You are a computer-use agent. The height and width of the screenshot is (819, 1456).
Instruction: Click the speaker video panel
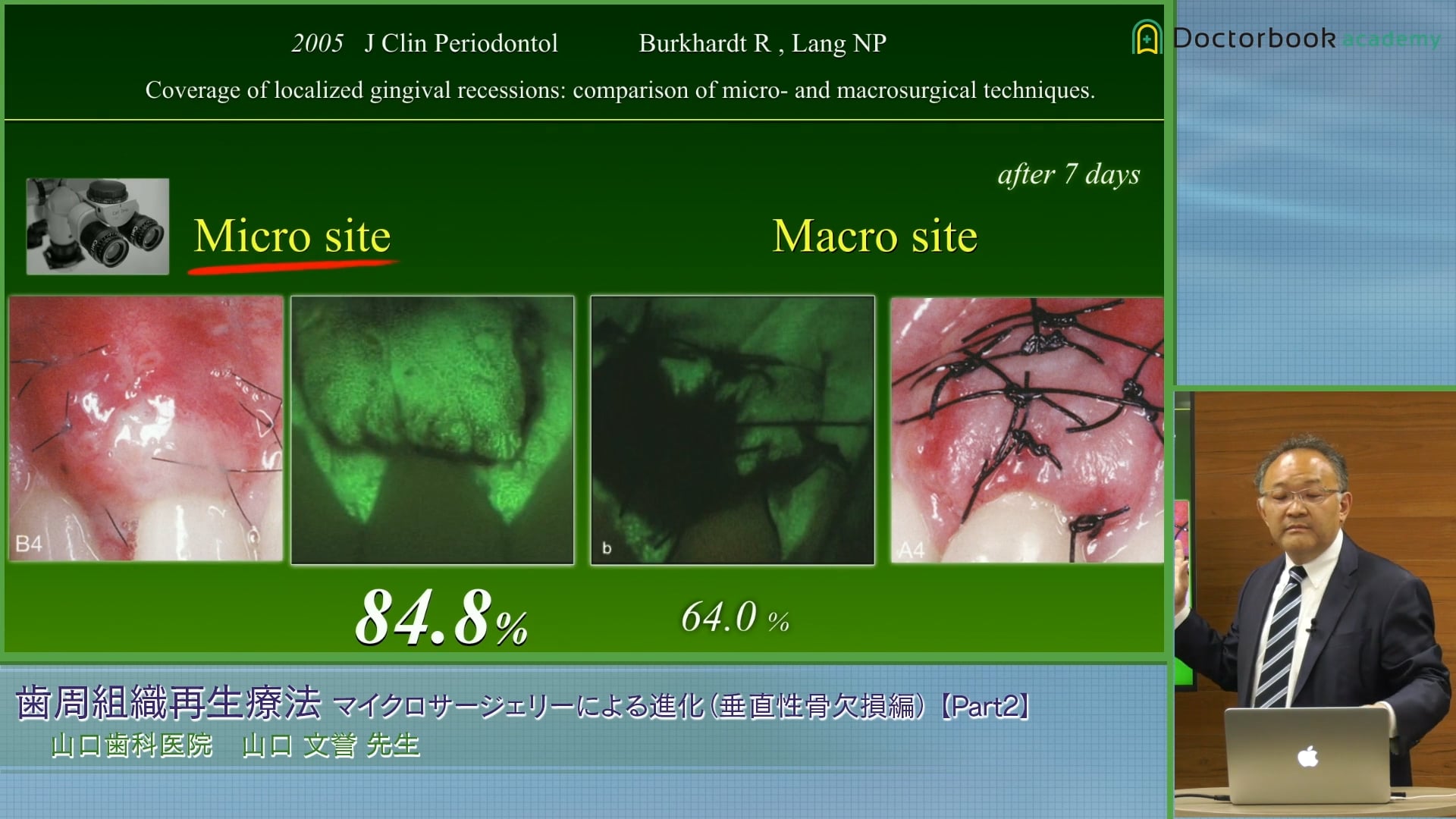point(1315,604)
